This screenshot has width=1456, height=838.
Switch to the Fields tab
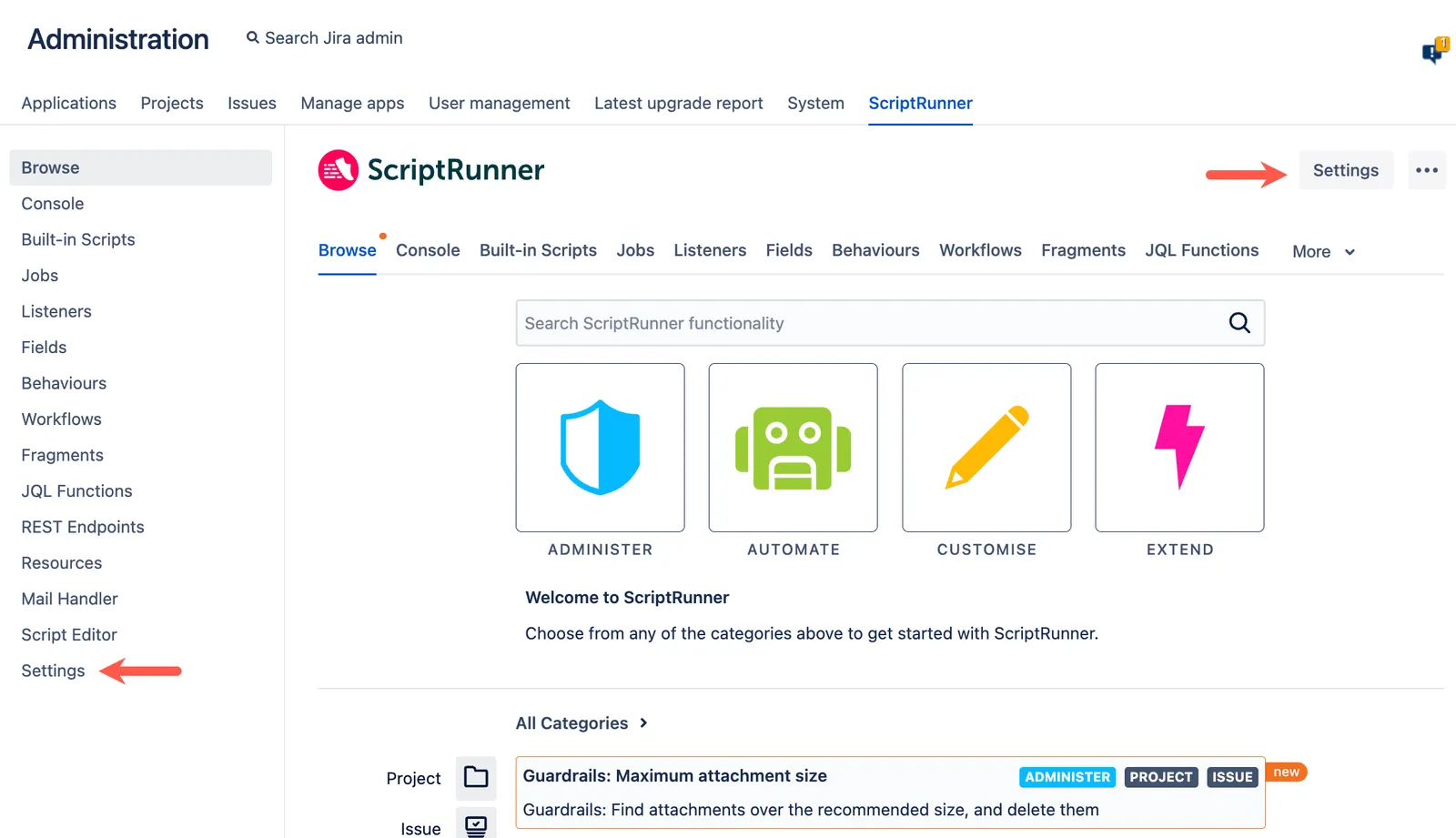[789, 250]
